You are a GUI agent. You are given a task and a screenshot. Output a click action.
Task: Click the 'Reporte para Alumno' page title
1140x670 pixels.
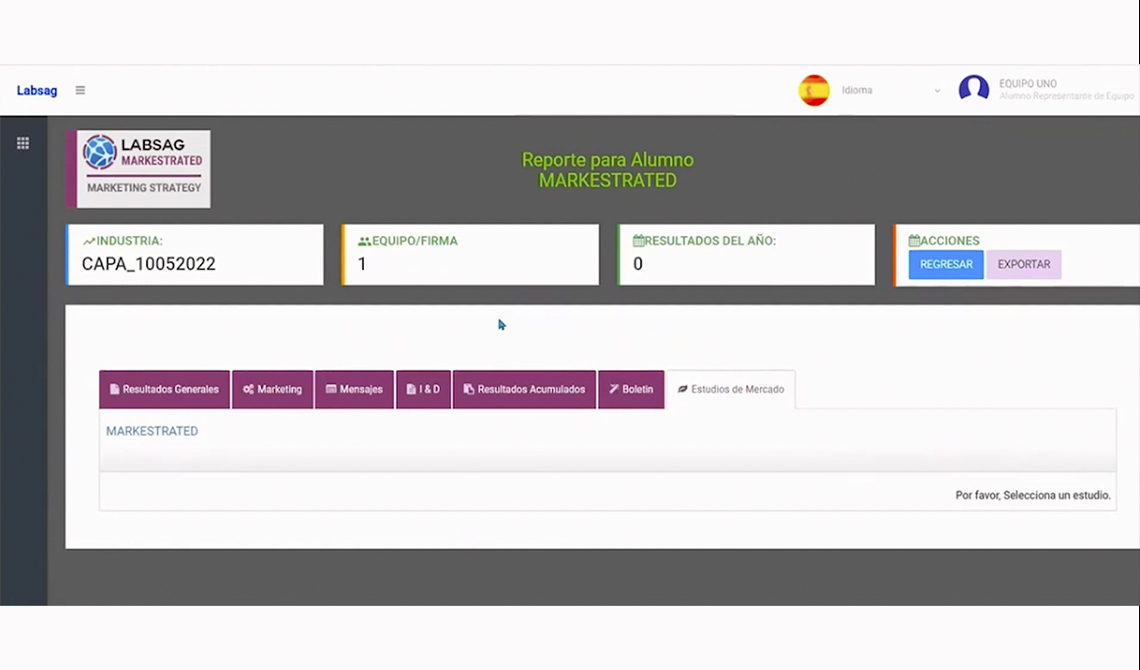(x=608, y=160)
